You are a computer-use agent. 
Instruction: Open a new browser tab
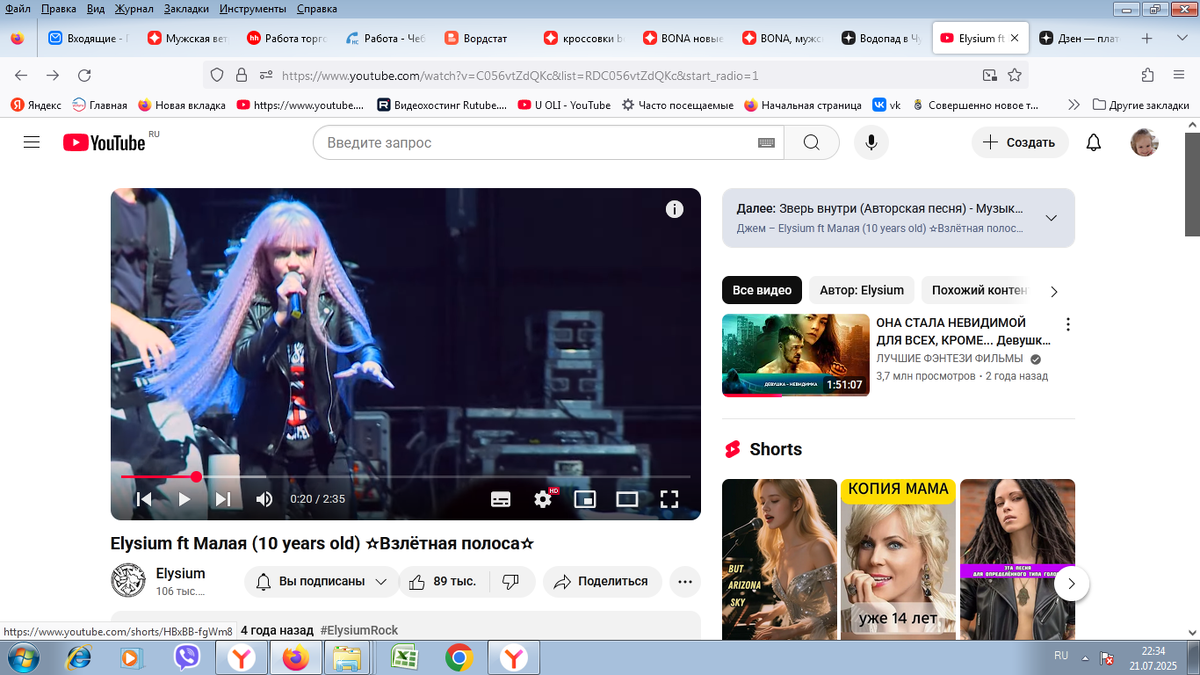[x=1146, y=39]
